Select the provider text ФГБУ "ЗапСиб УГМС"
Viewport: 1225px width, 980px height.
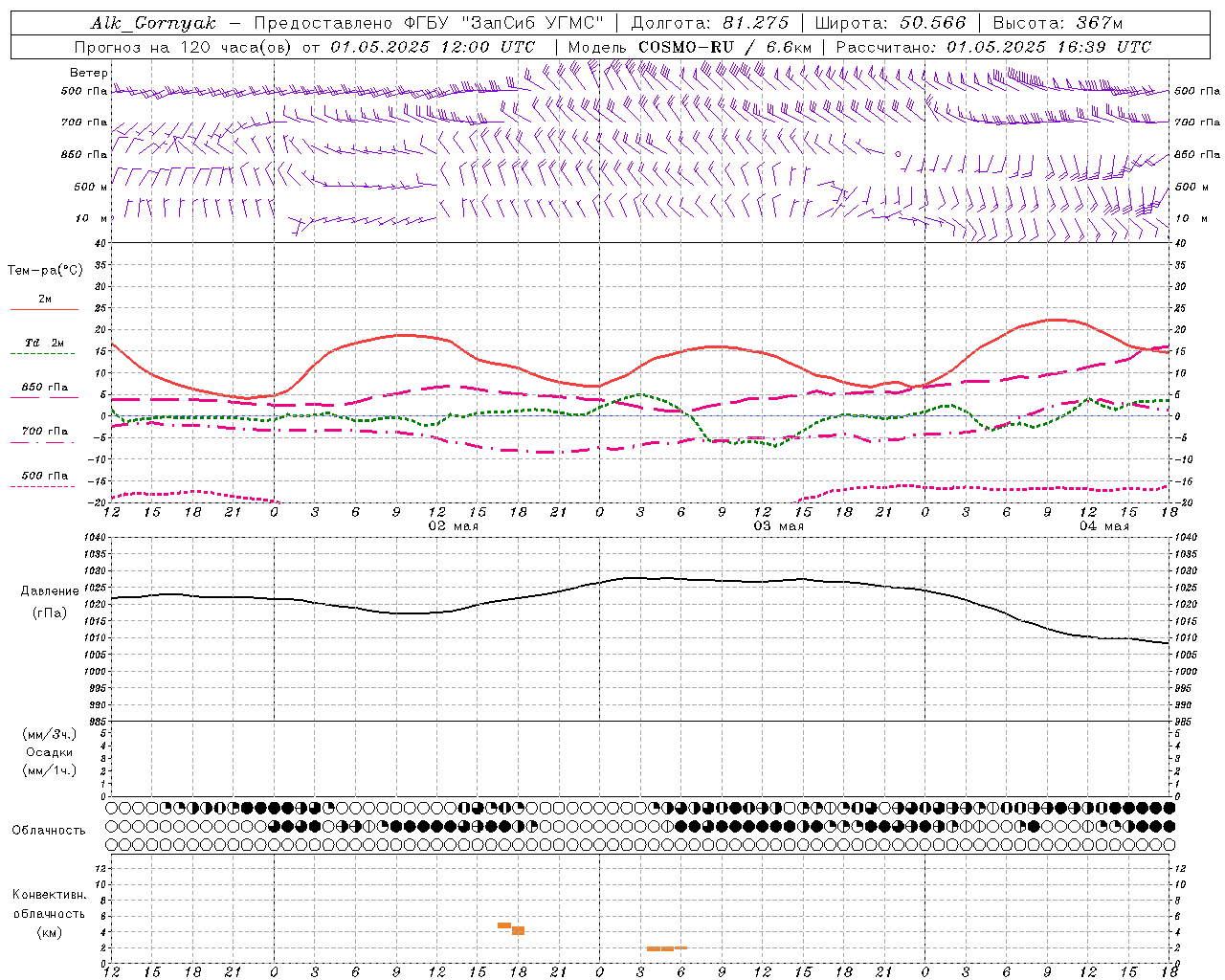pos(503,23)
